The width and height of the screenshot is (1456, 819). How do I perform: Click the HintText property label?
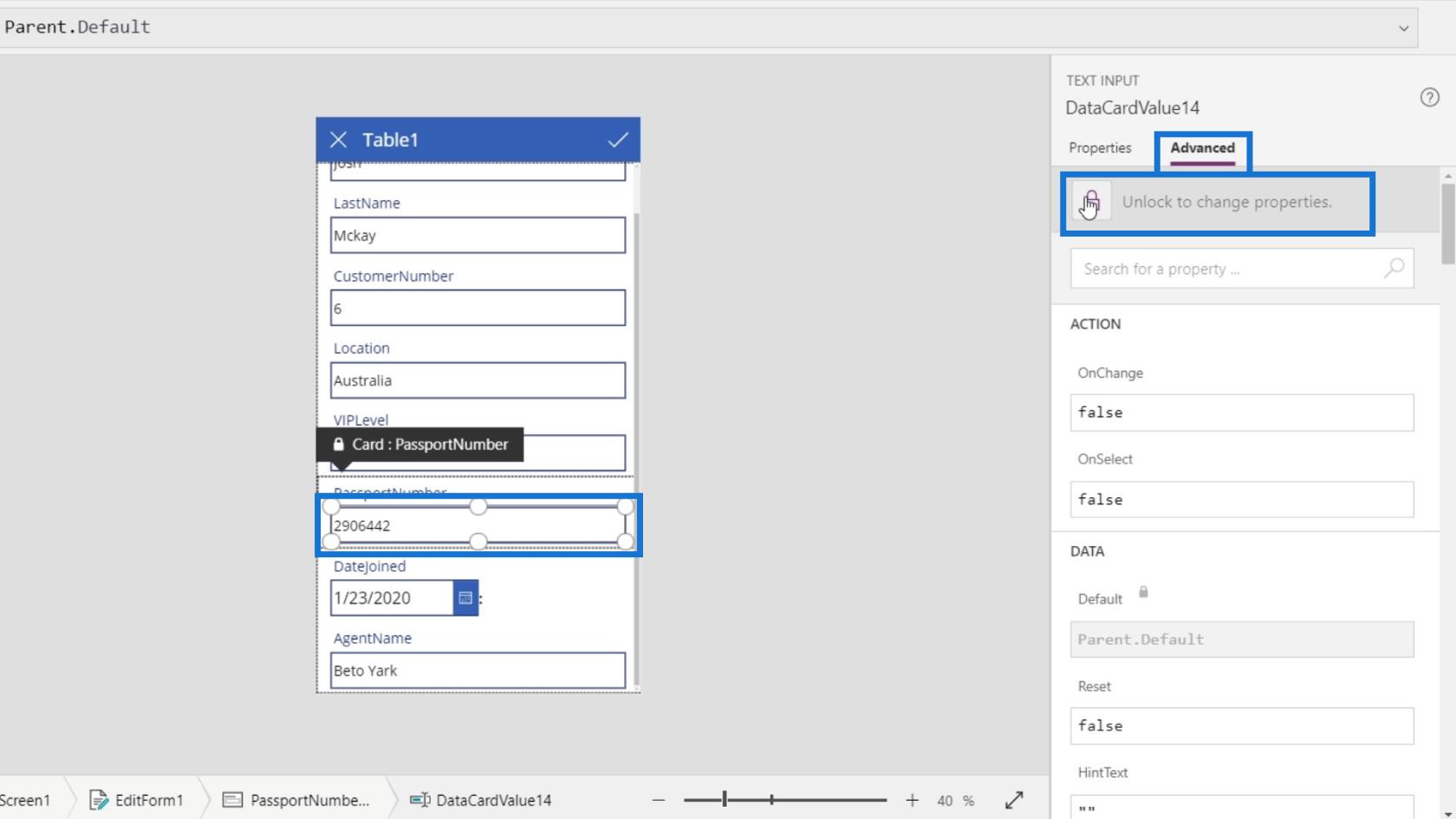point(1102,773)
